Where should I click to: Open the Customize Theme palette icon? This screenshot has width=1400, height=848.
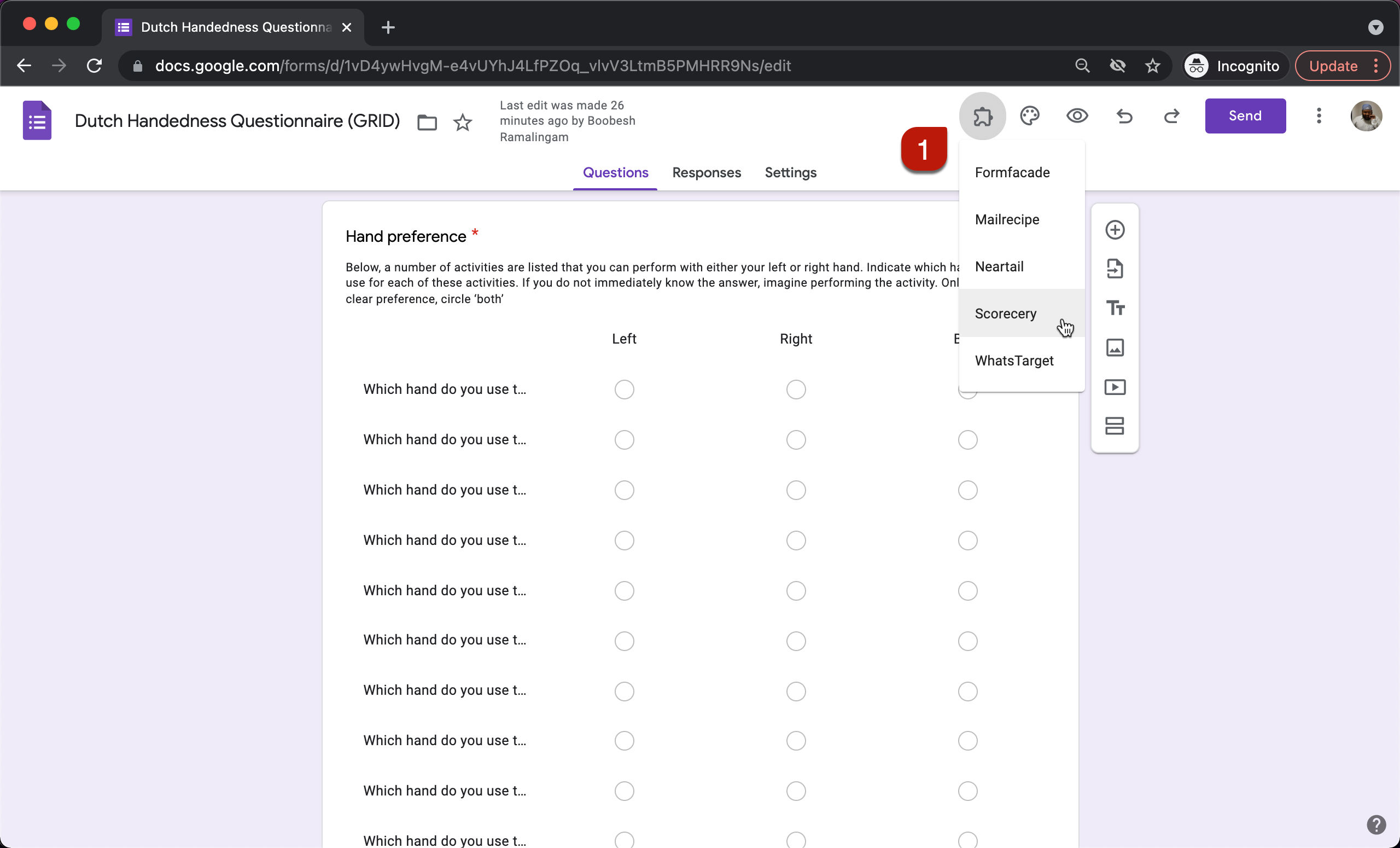point(1030,116)
